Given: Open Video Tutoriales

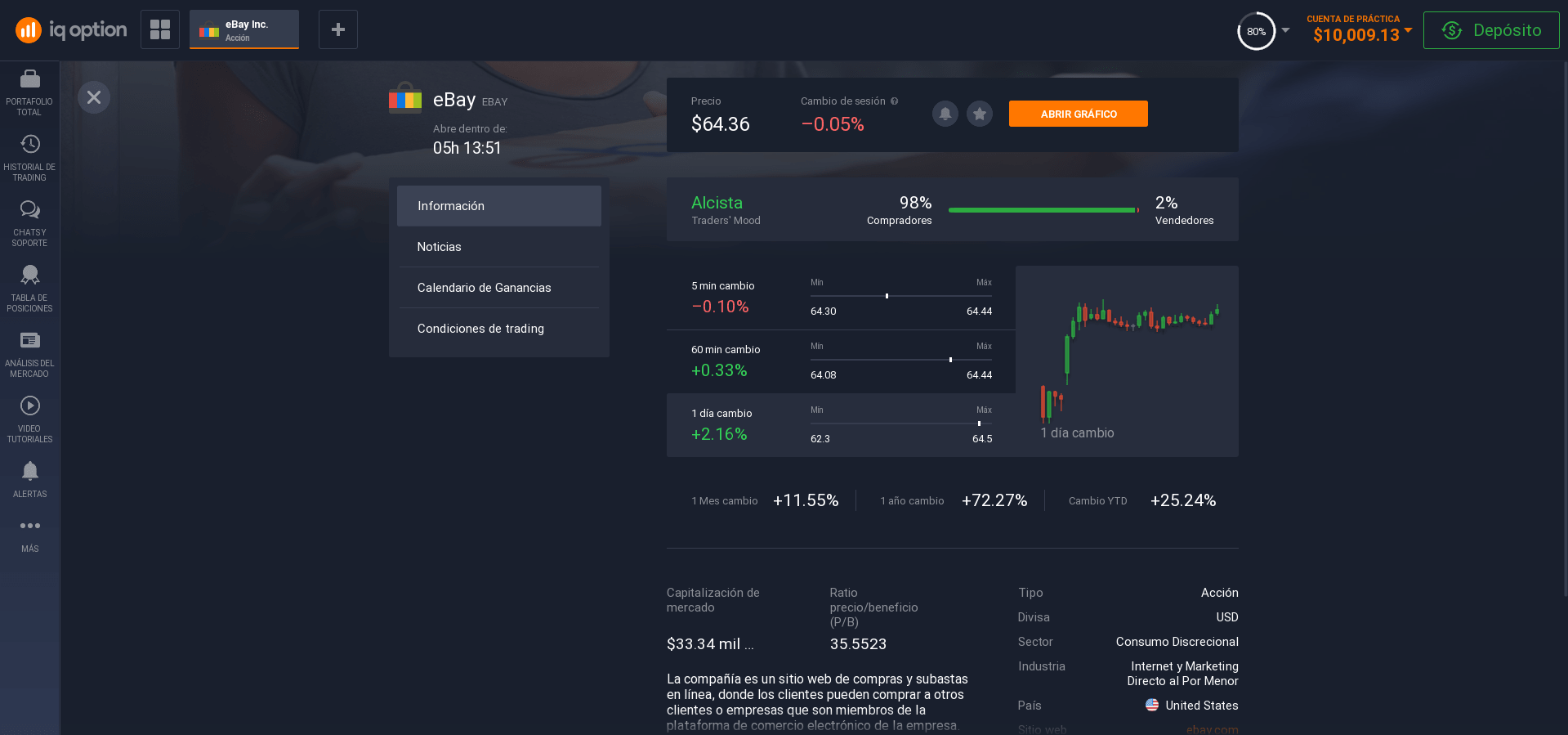Looking at the screenshot, I should pos(29,419).
